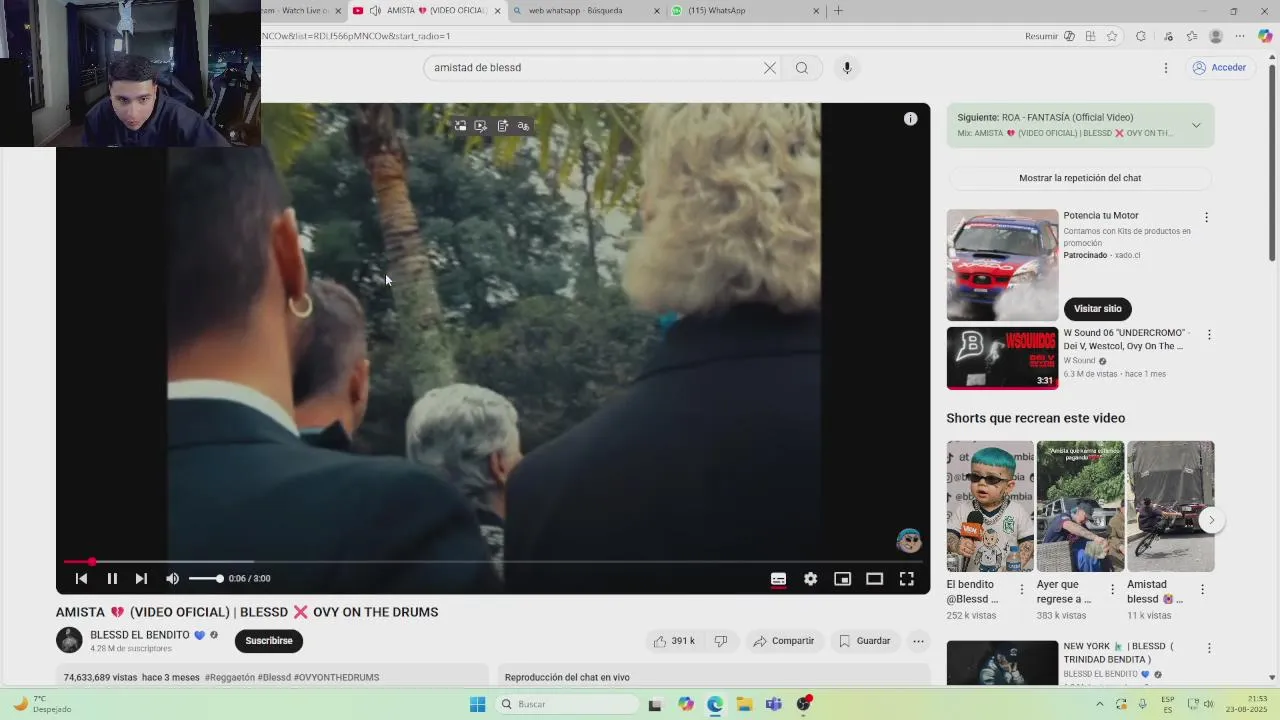The height and width of the screenshot is (720, 1280).
Task: Open the video player settings gear
Action: coord(810,578)
